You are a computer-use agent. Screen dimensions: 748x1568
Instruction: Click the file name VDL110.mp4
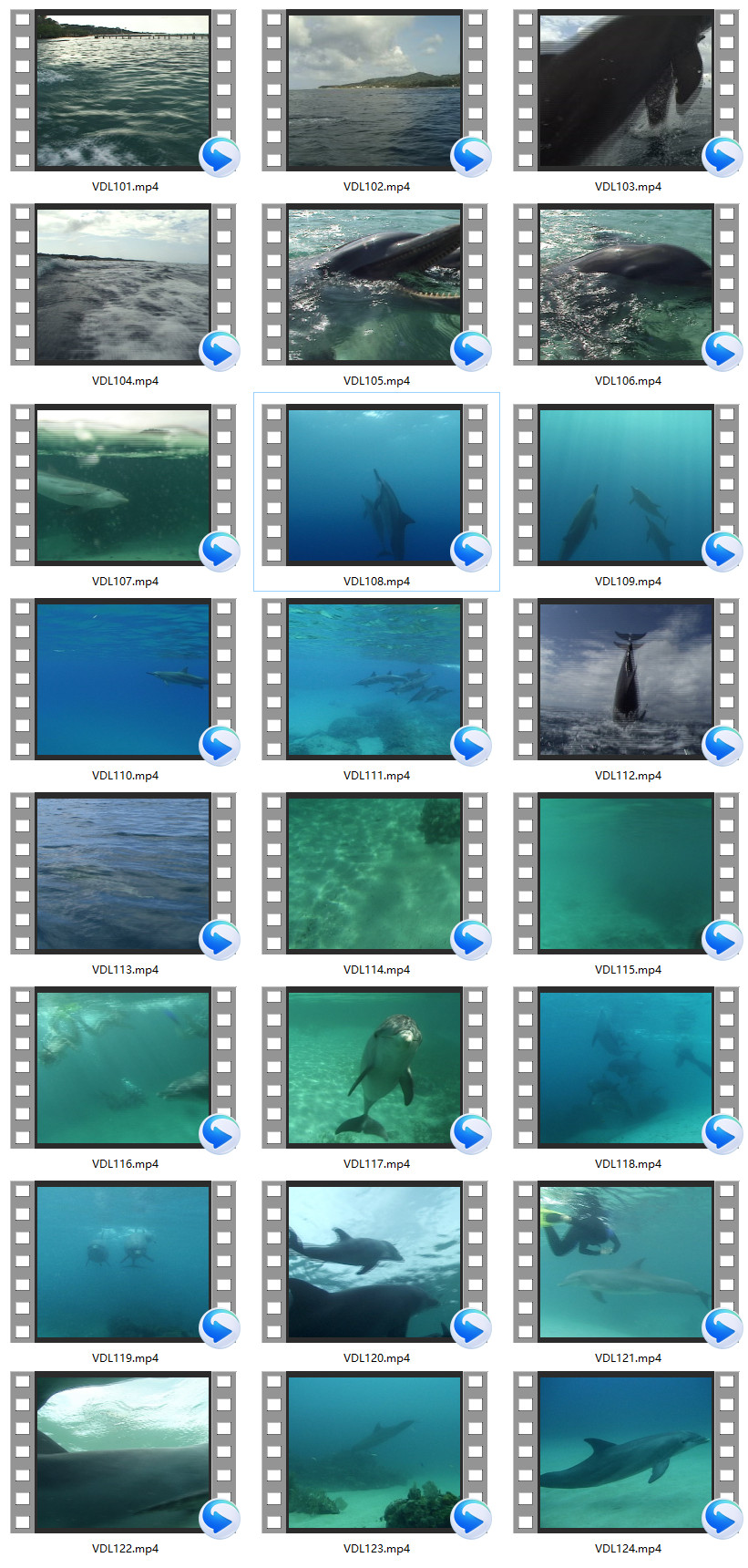pos(125,776)
